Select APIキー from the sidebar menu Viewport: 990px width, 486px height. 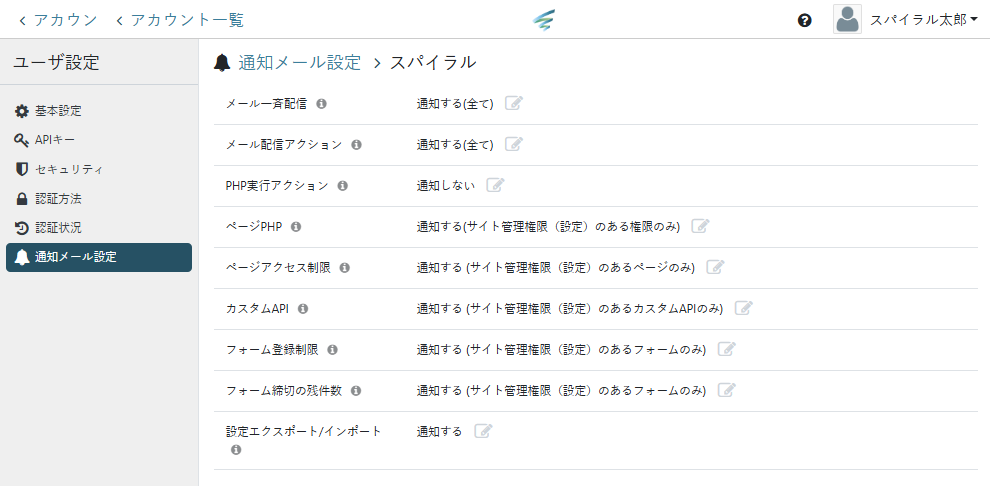[55, 140]
